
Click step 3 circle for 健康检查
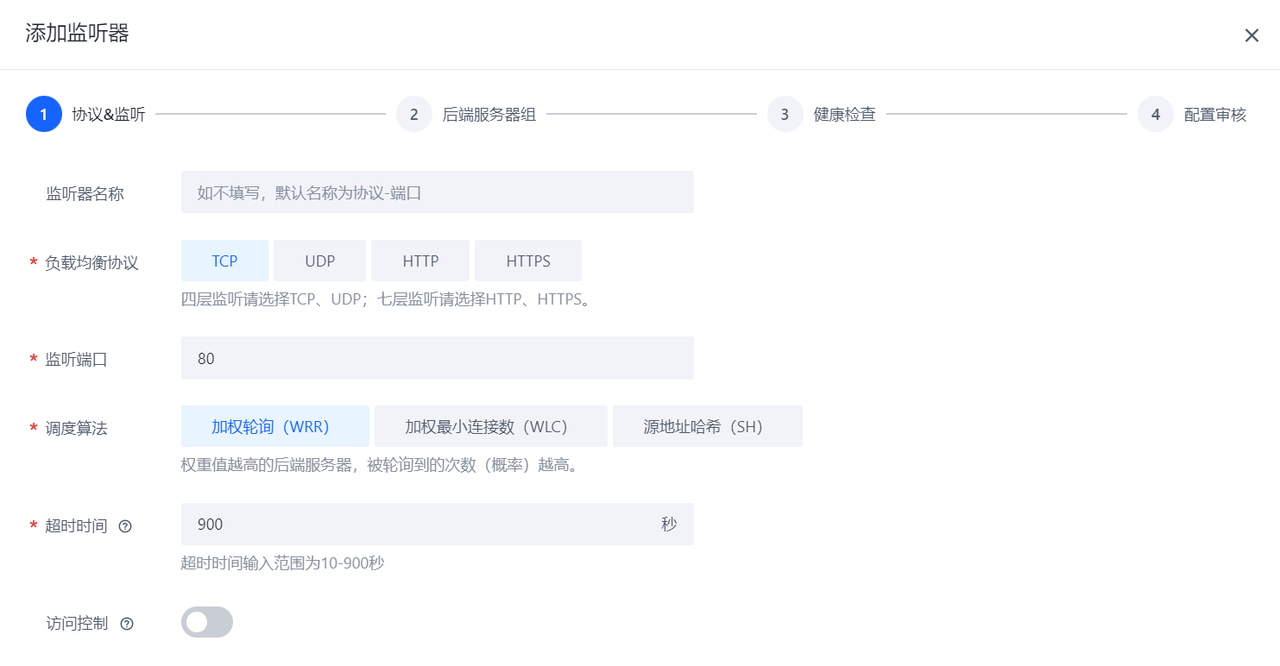tap(785, 114)
